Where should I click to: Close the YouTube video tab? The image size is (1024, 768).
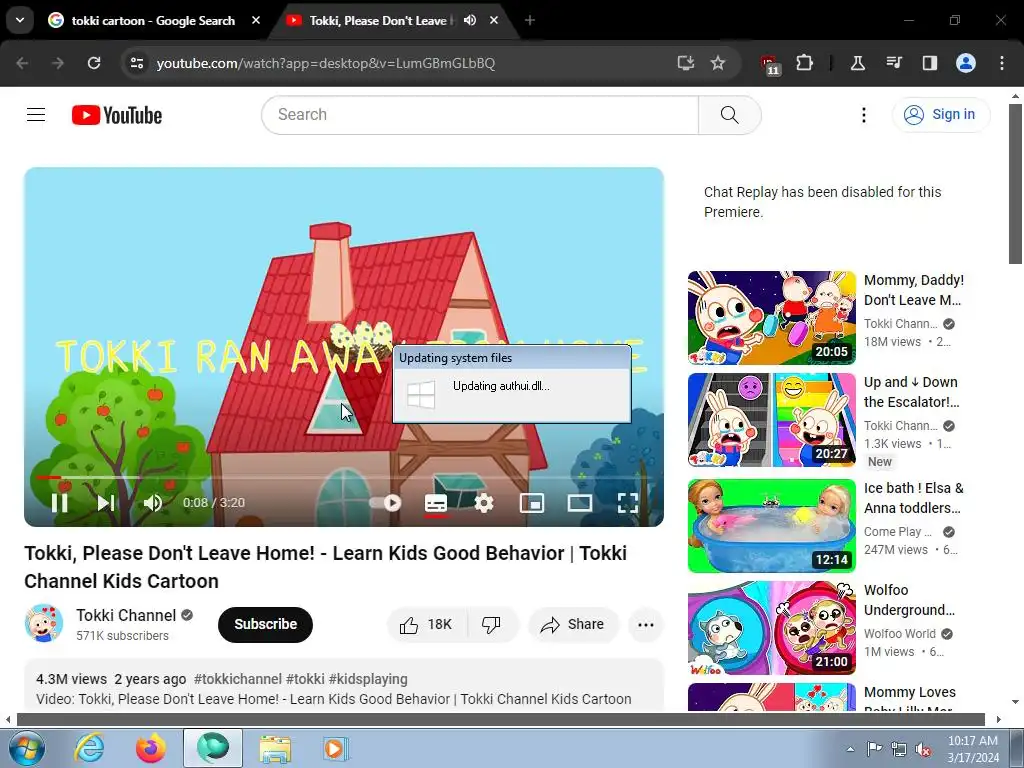pos(494,20)
